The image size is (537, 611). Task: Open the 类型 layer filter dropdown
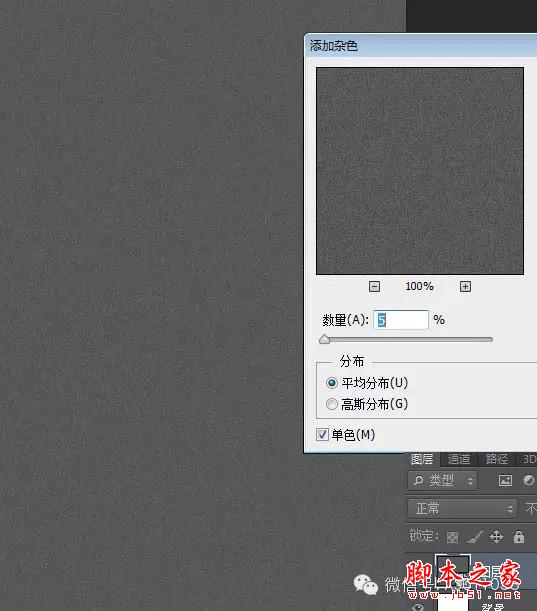pyautogui.click(x=443, y=480)
